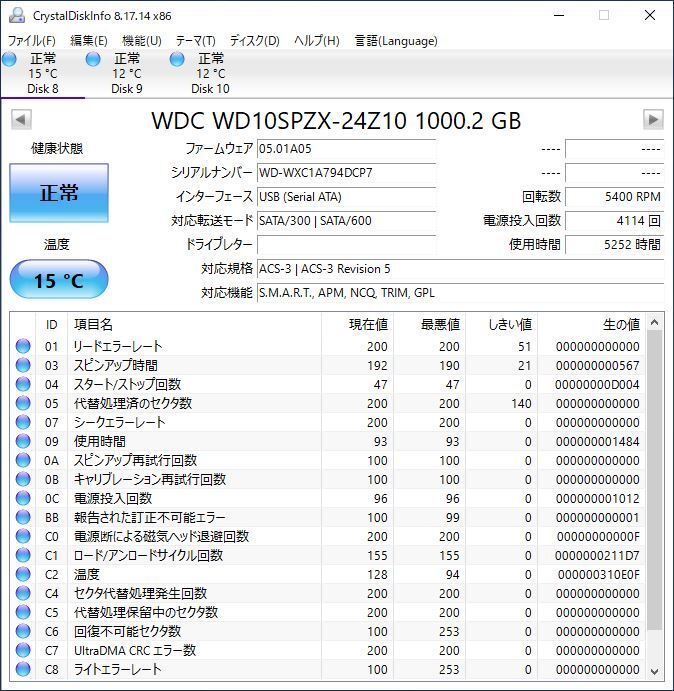The image size is (674, 691).
Task: Click raw value 00000000D004
Action: [x=597, y=385]
